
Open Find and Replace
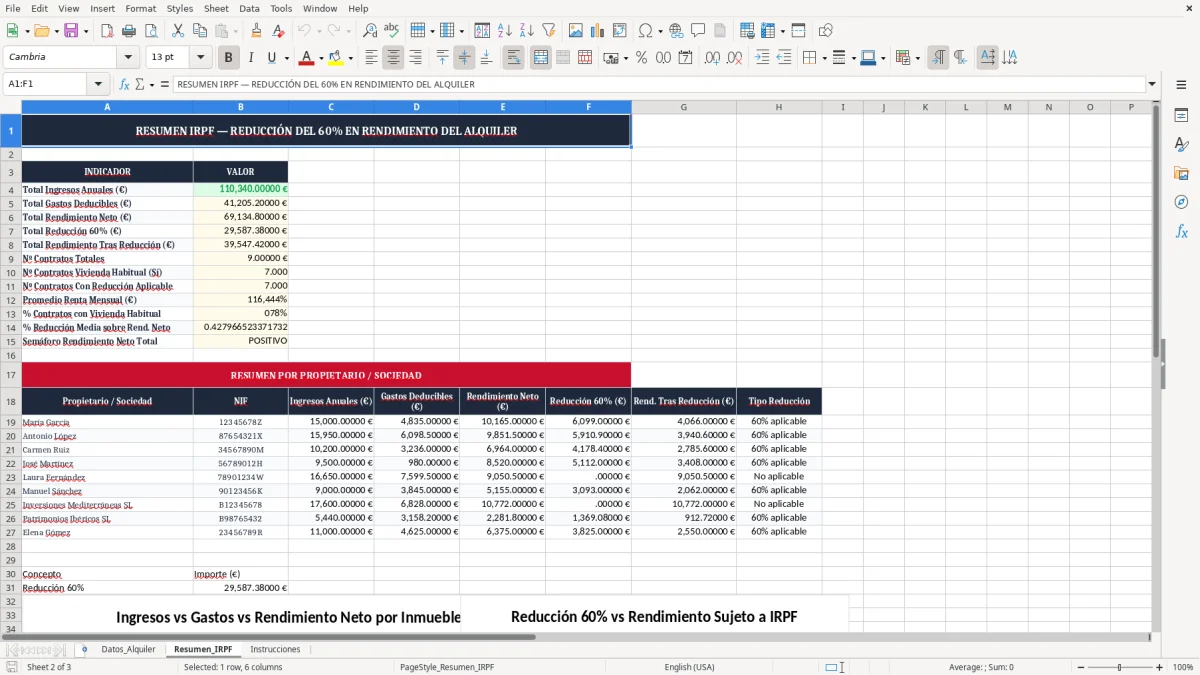[370, 31]
